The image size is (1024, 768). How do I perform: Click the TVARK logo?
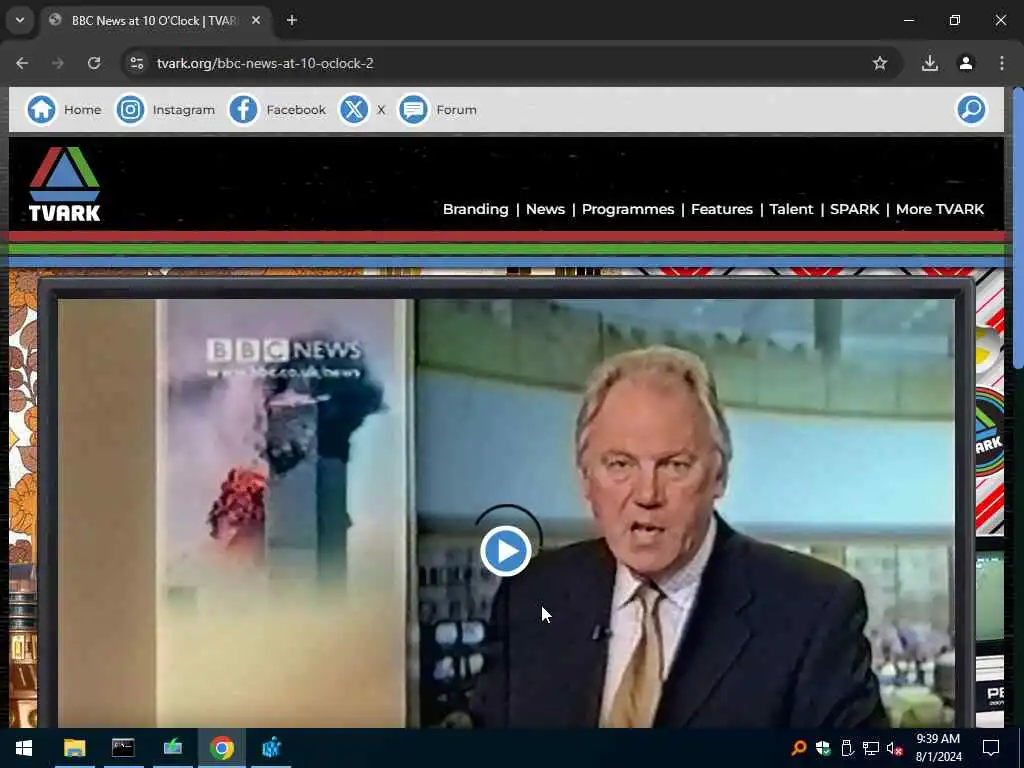pos(64,184)
